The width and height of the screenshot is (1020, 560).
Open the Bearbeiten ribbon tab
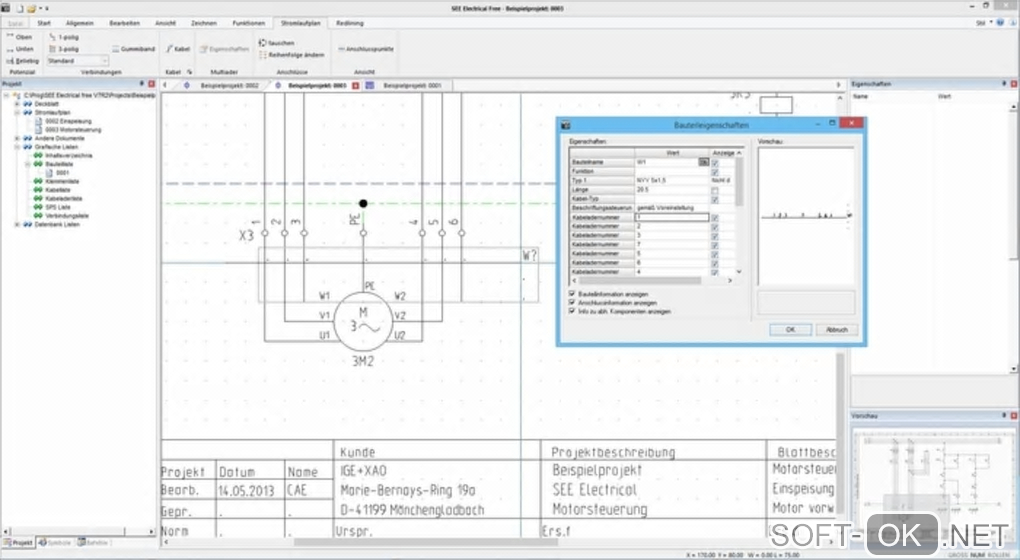124,23
